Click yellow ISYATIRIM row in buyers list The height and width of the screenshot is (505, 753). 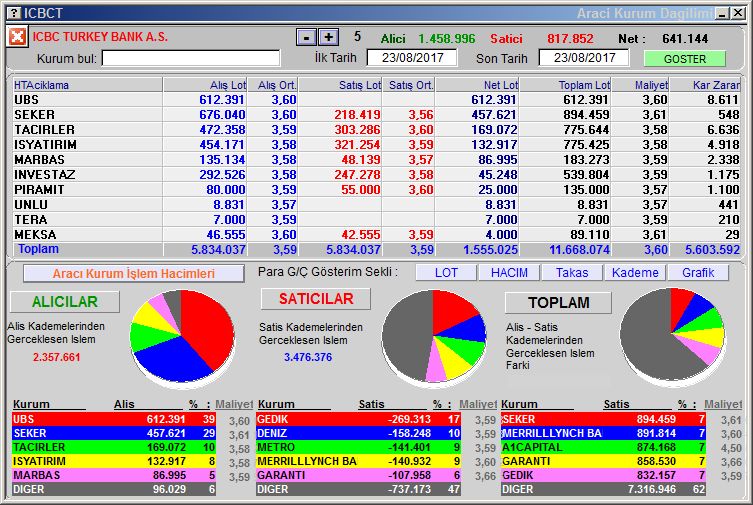(114, 461)
